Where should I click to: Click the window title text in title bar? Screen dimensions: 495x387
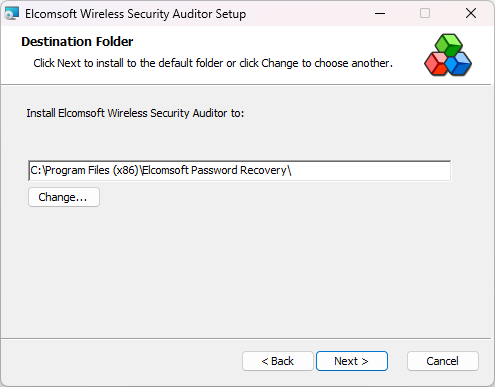click(x=135, y=14)
